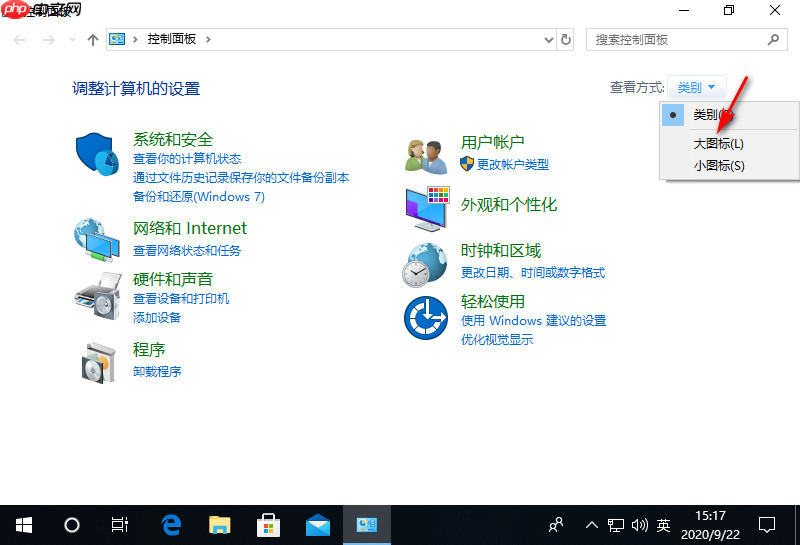Open Task View on the taskbar
This screenshot has height=545, width=800.
(120, 525)
